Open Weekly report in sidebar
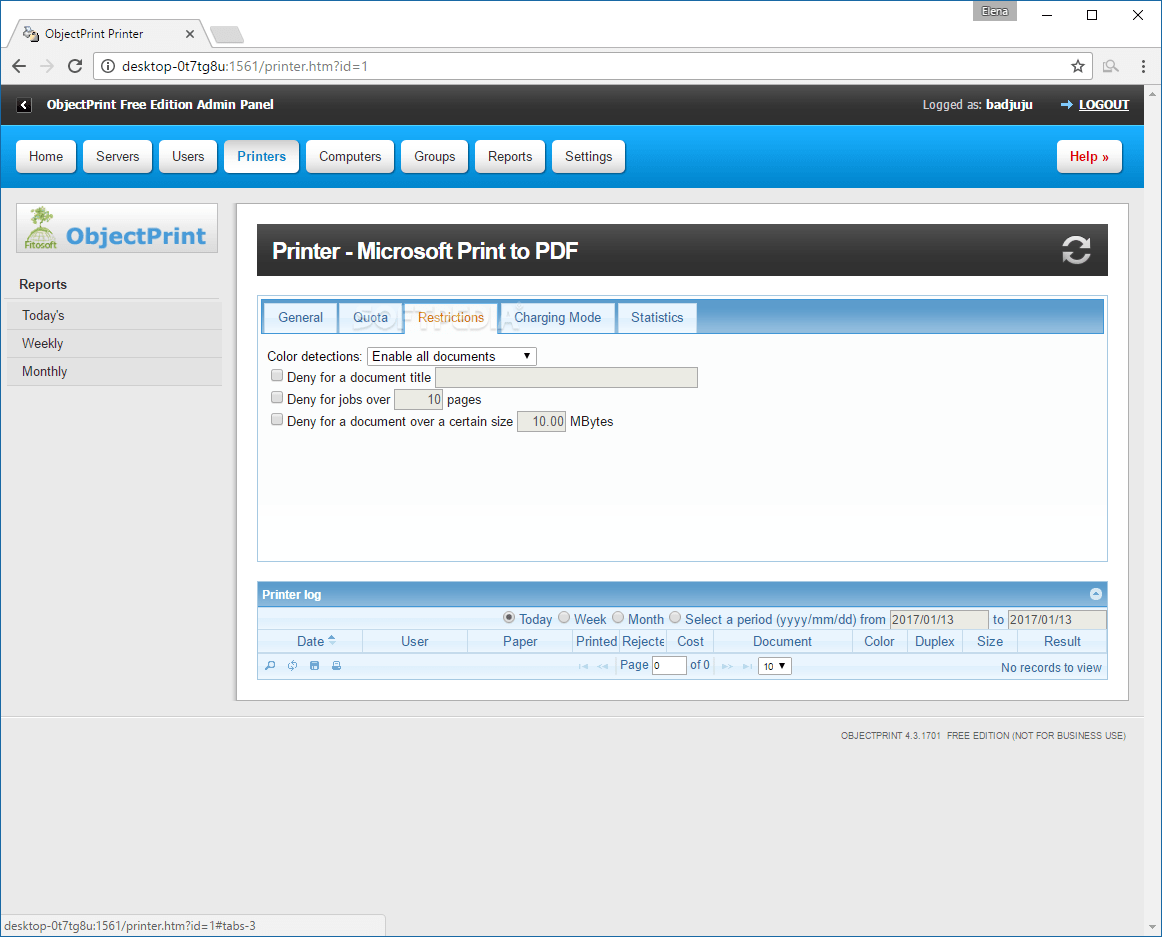This screenshot has width=1162, height=937. (115, 343)
